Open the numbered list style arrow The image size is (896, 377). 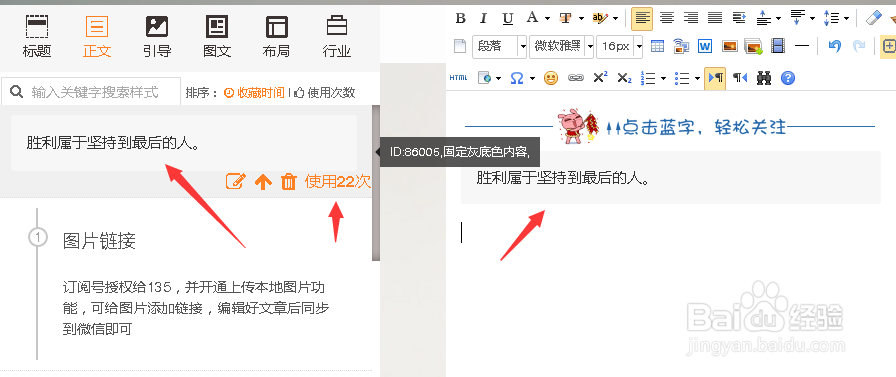[663, 78]
